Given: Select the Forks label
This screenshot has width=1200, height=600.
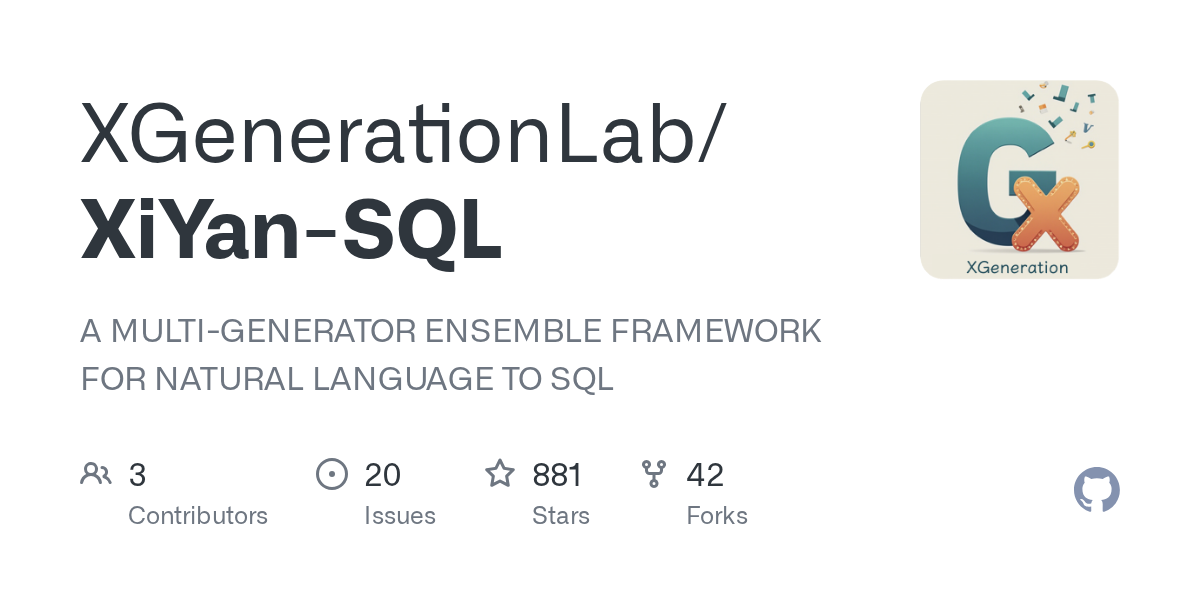Looking at the screenshot, I should pyautogui.click(x=717, y=516).
